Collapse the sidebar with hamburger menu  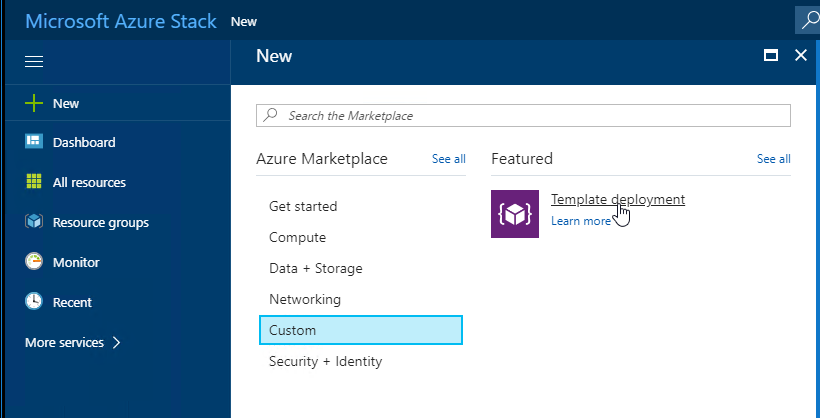point(34,62)
